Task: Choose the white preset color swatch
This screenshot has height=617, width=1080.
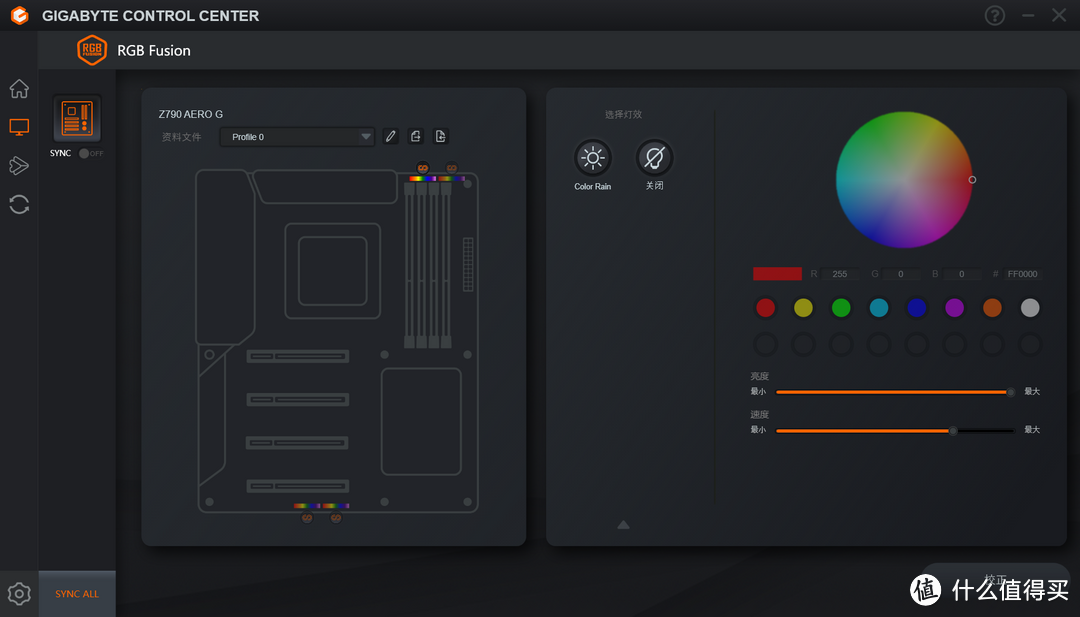Action: [1030, 308]
